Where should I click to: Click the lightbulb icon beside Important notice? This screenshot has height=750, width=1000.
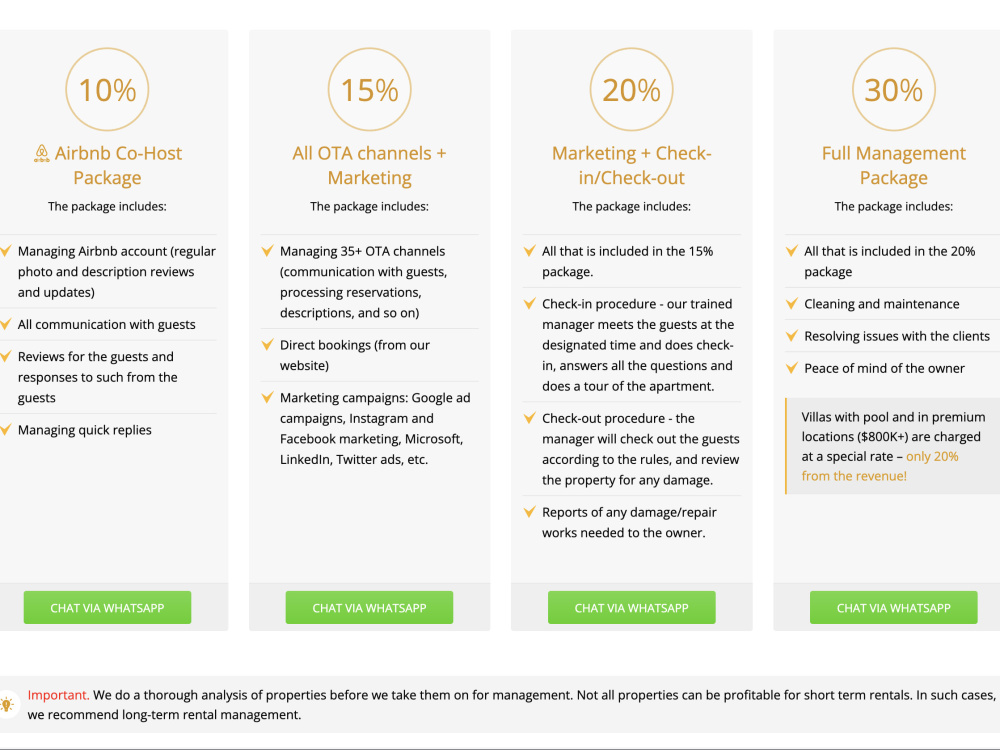[7, 705]
